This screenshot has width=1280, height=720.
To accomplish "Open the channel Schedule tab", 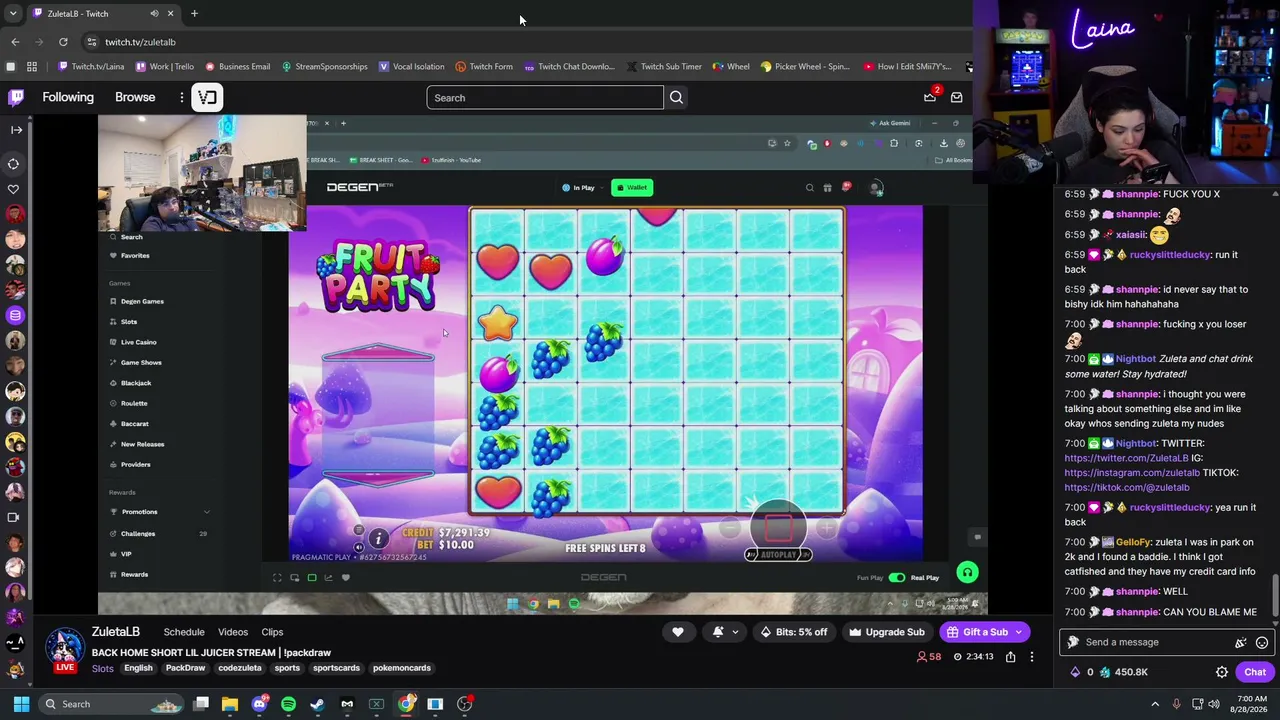I will (184, 632).
